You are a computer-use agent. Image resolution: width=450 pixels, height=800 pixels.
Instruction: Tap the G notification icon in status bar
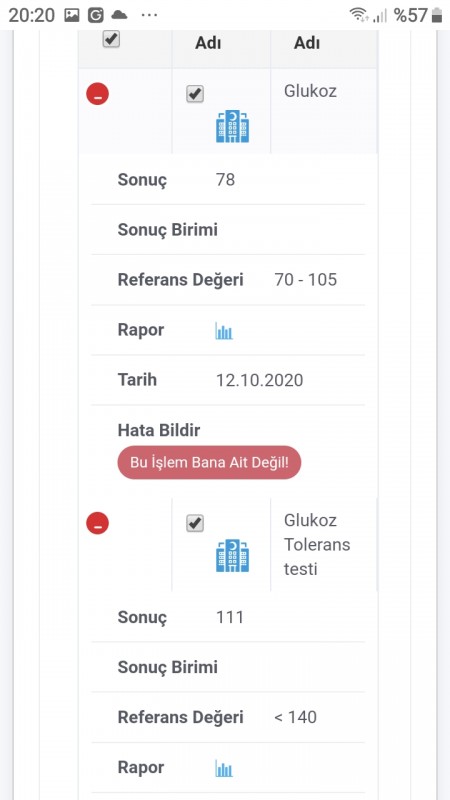click(95, 16)
